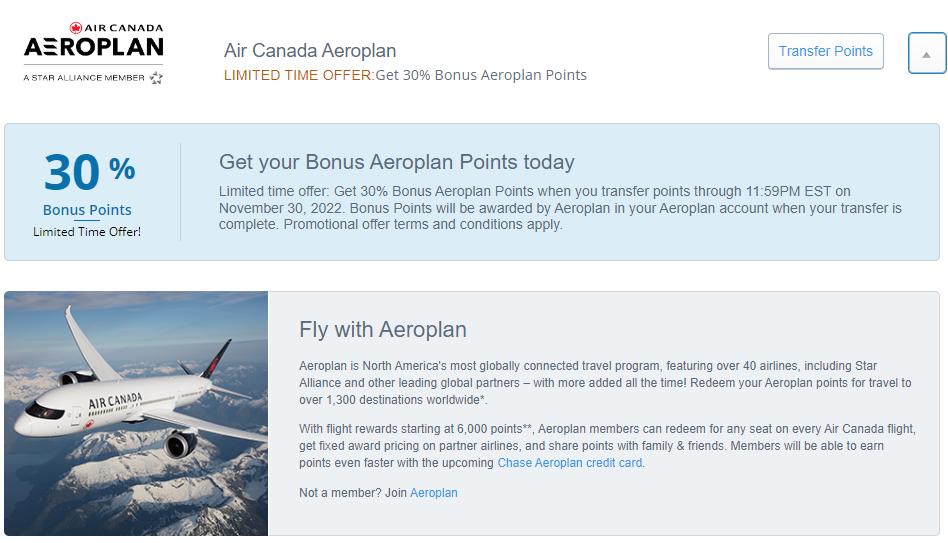Click 'Get 30% Bonus Aeroplan Points' subtitle text
Viewport: 948px width, 543px height.
point(481,75)
